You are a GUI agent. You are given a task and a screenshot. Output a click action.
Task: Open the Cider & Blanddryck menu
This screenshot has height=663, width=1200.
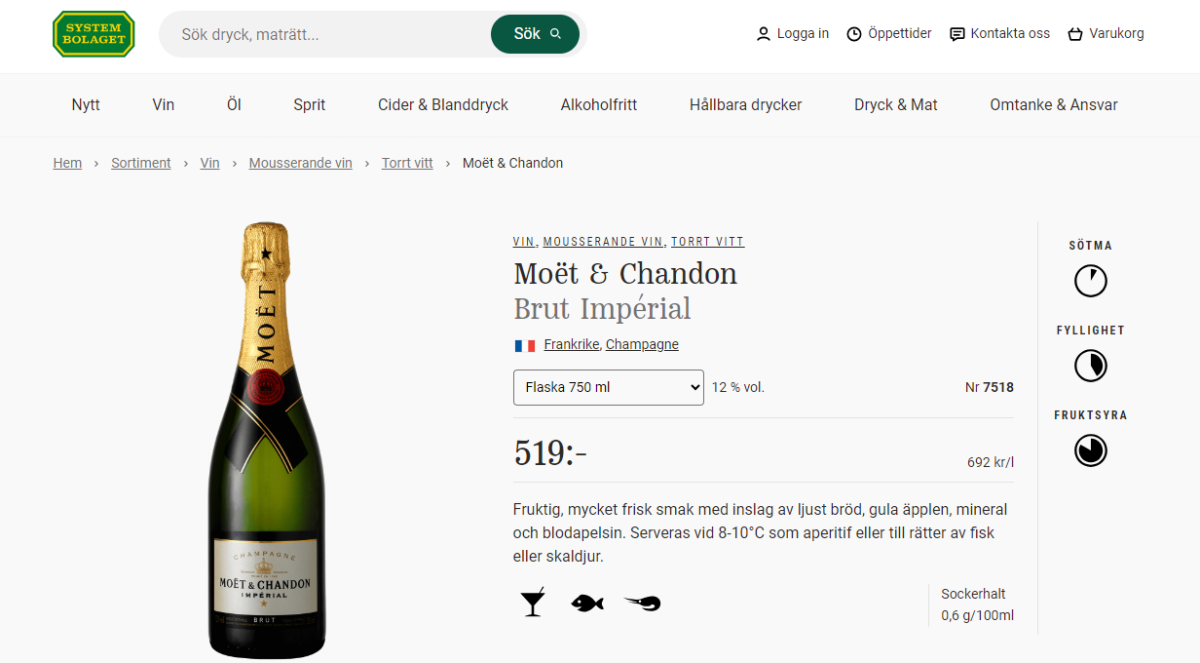point(443,105)
